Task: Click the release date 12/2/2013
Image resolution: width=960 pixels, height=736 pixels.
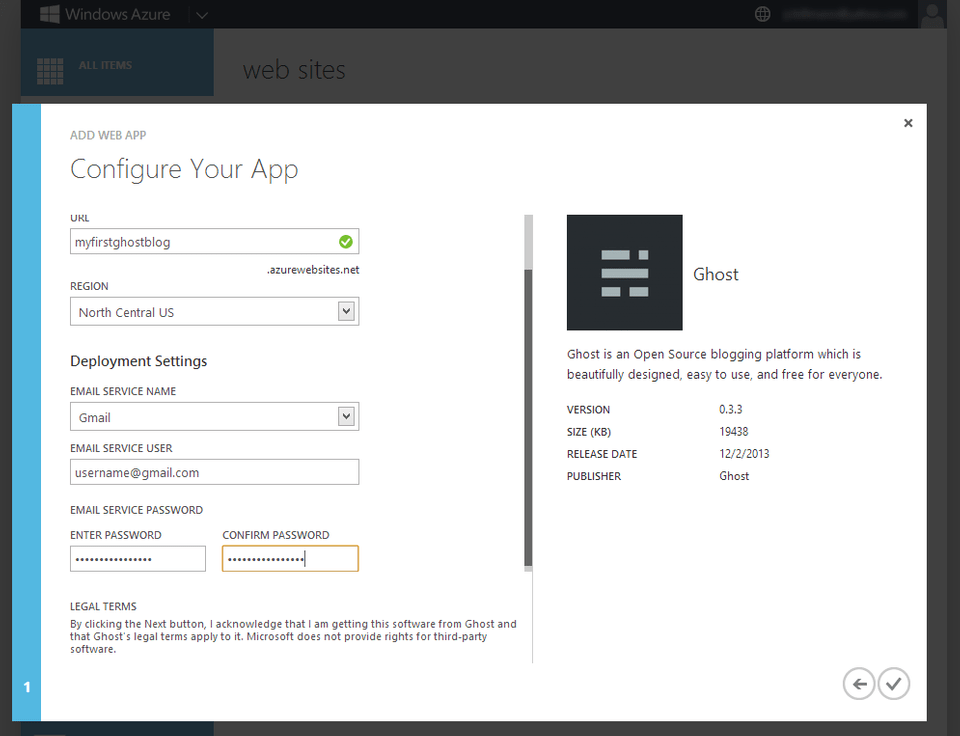Action: pos(744,454)
